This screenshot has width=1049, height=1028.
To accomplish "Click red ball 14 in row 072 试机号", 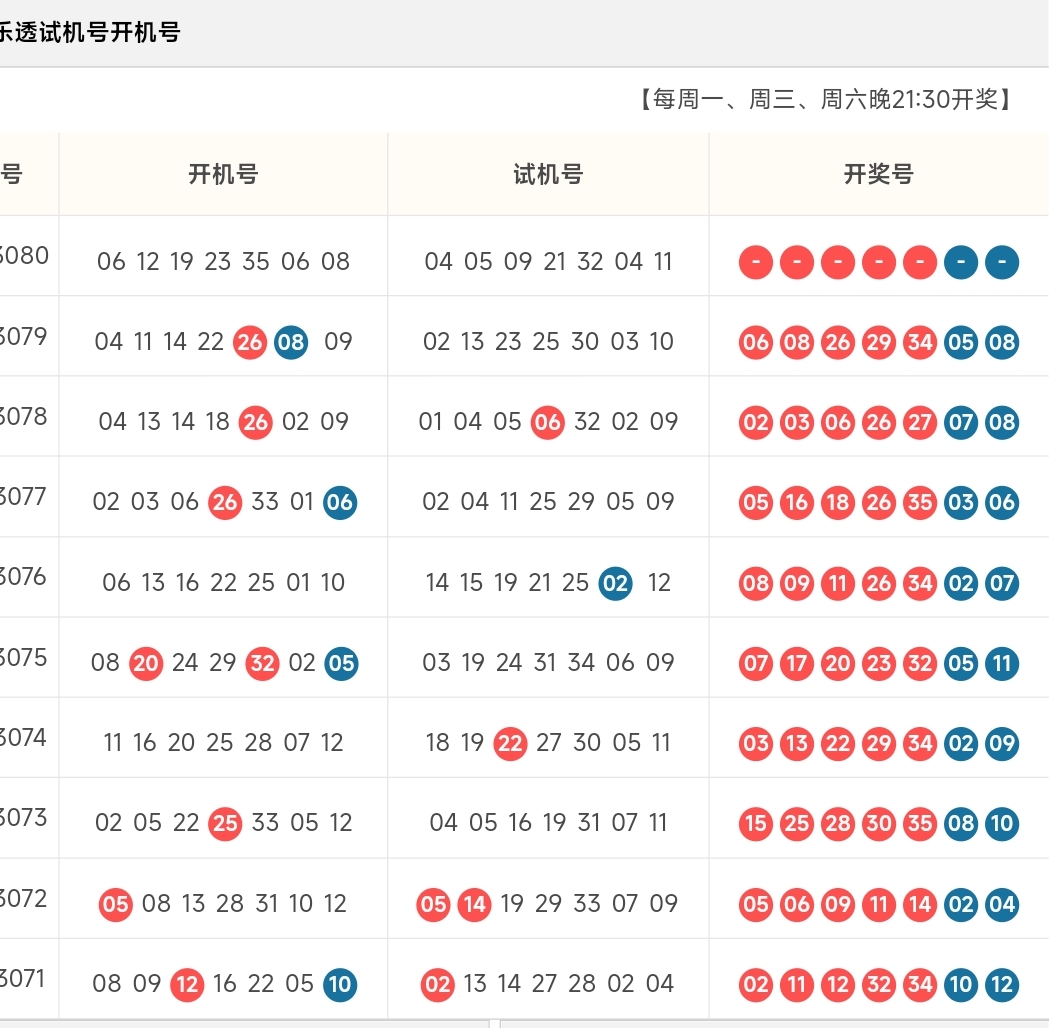I will click(x=474, y=904).
